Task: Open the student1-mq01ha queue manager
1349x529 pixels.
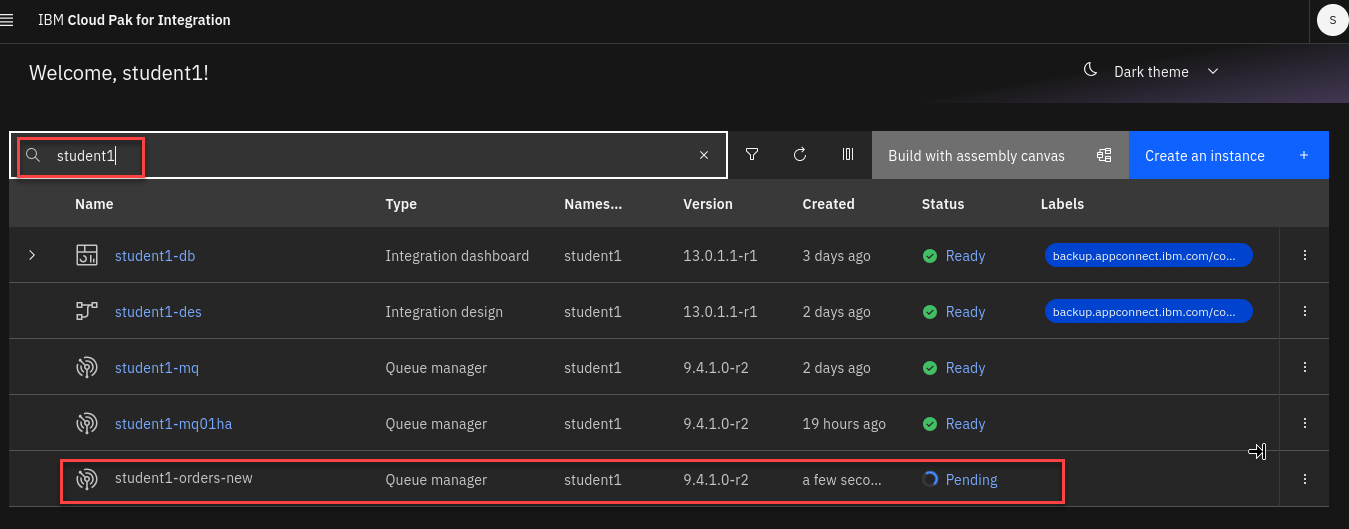Action: click(x=173, y=424)
